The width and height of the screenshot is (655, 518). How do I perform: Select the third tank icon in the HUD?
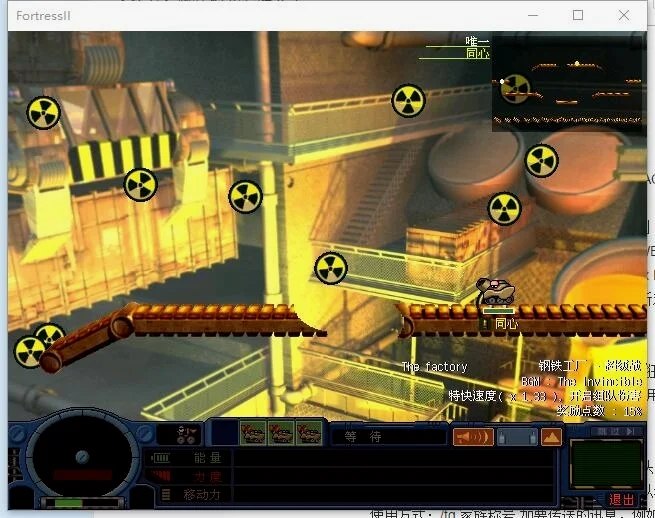(x=309, y=433)
